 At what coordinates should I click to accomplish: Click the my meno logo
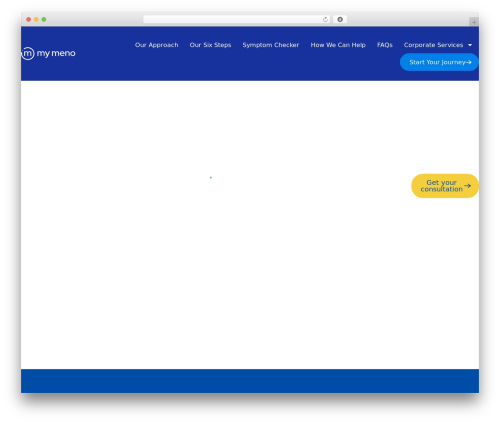click(49, 53)
